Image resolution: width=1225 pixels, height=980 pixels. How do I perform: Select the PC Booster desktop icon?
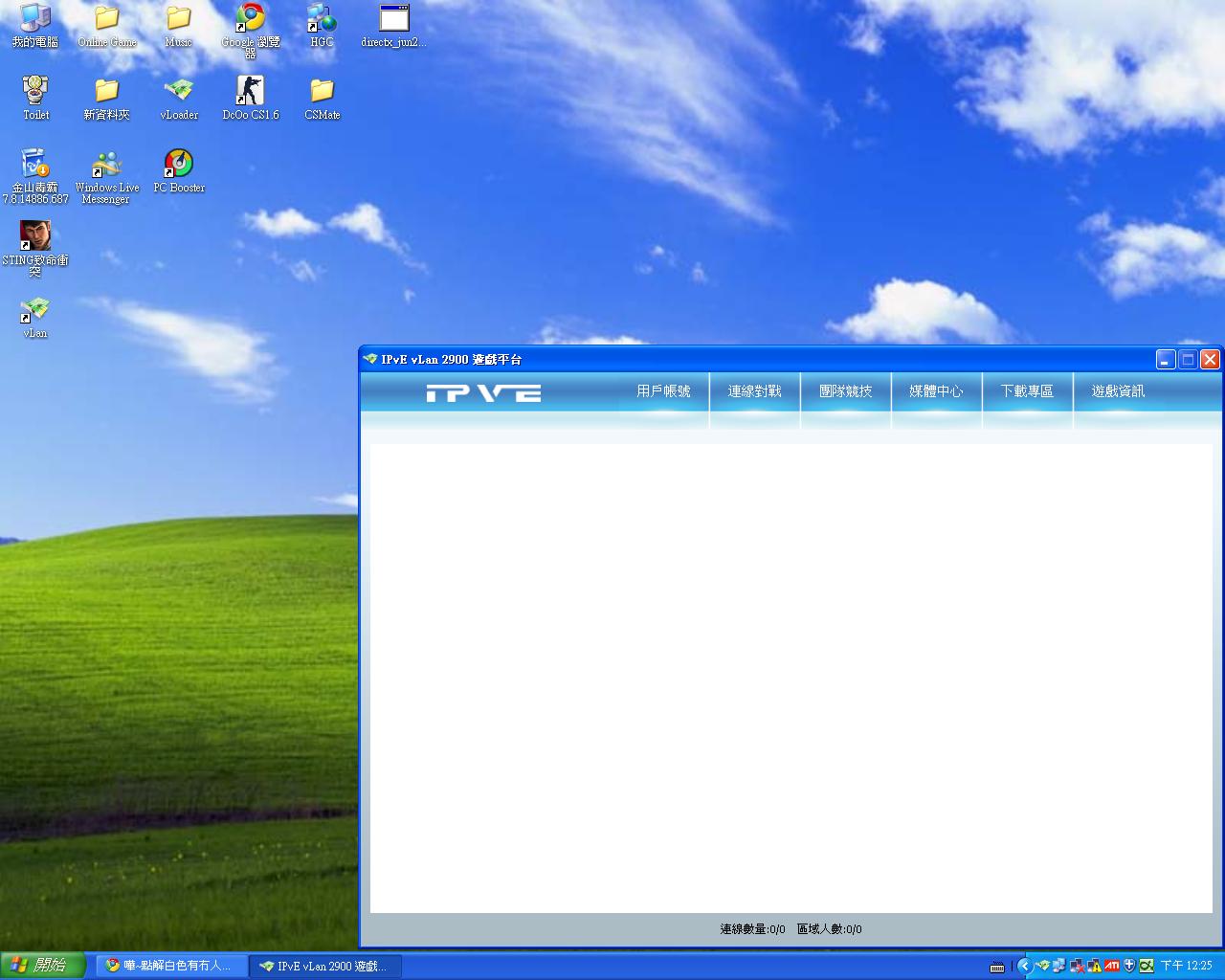pyautogui.click(x=179, y=165)
